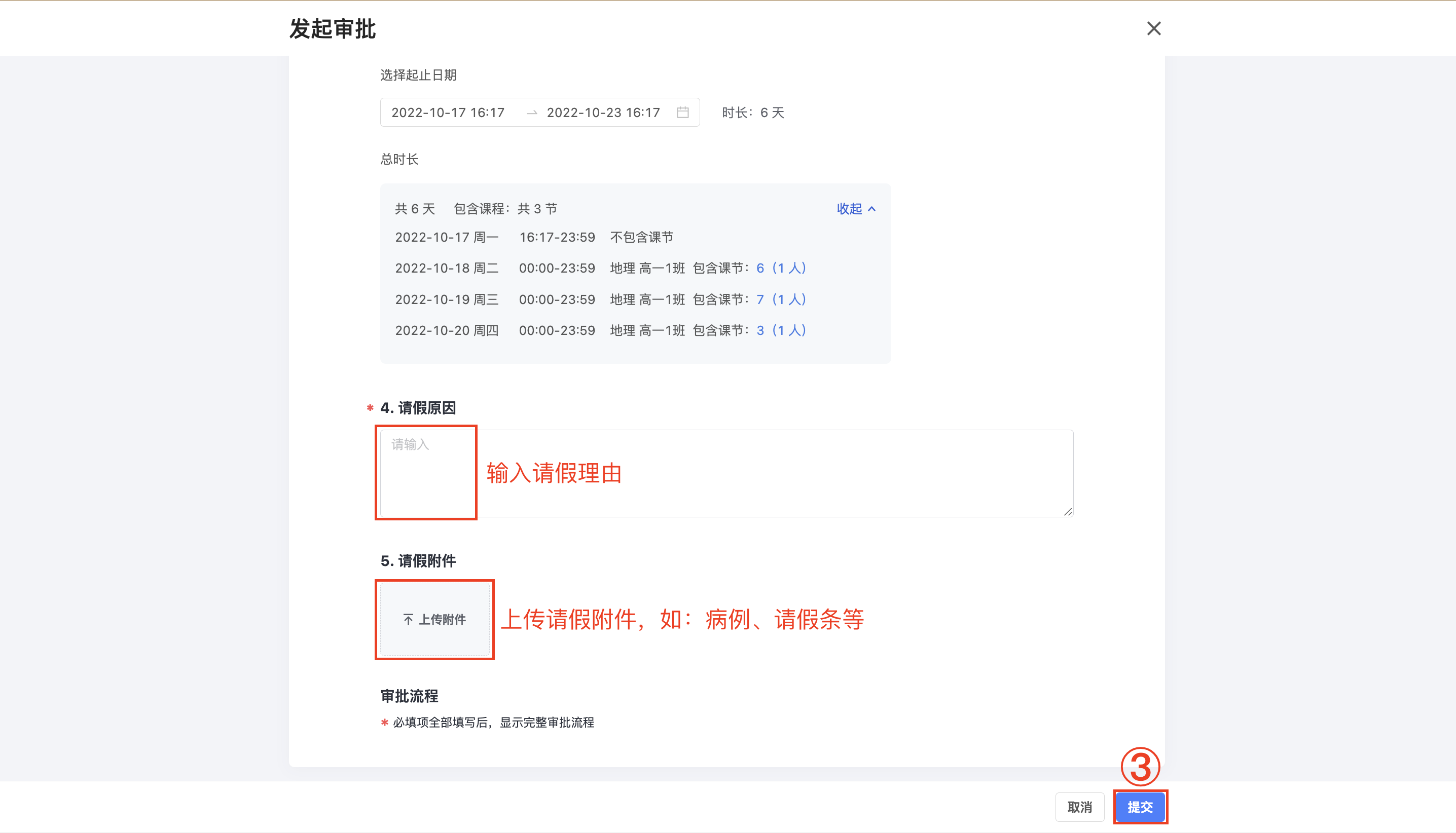Click start date 2022-10-17 16:17

coord(448,112)
